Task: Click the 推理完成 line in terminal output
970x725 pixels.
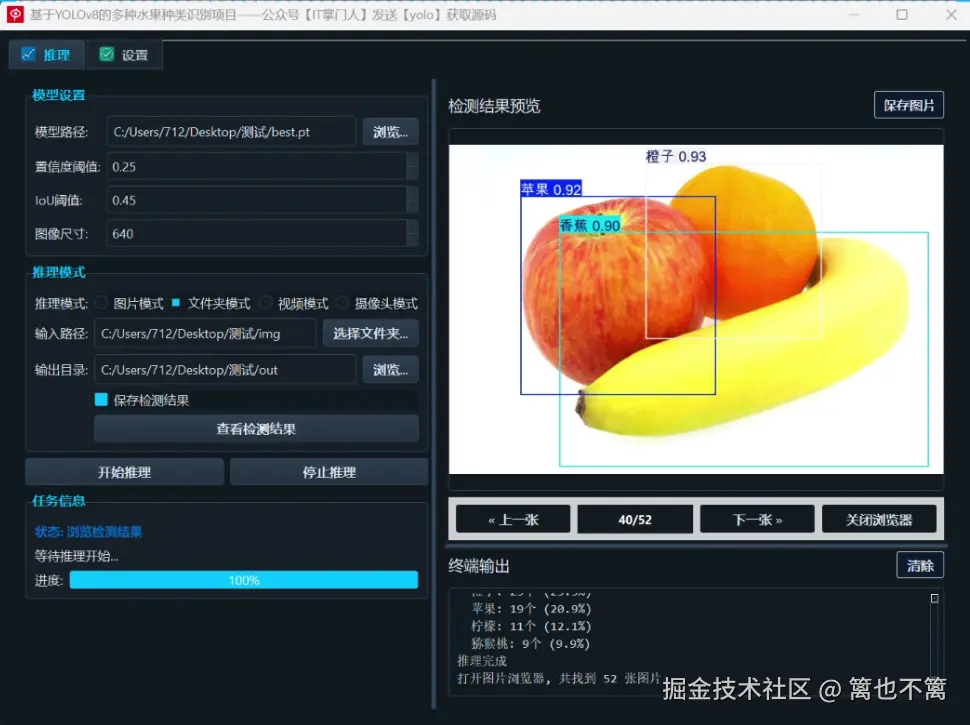Action: (482, 661)
